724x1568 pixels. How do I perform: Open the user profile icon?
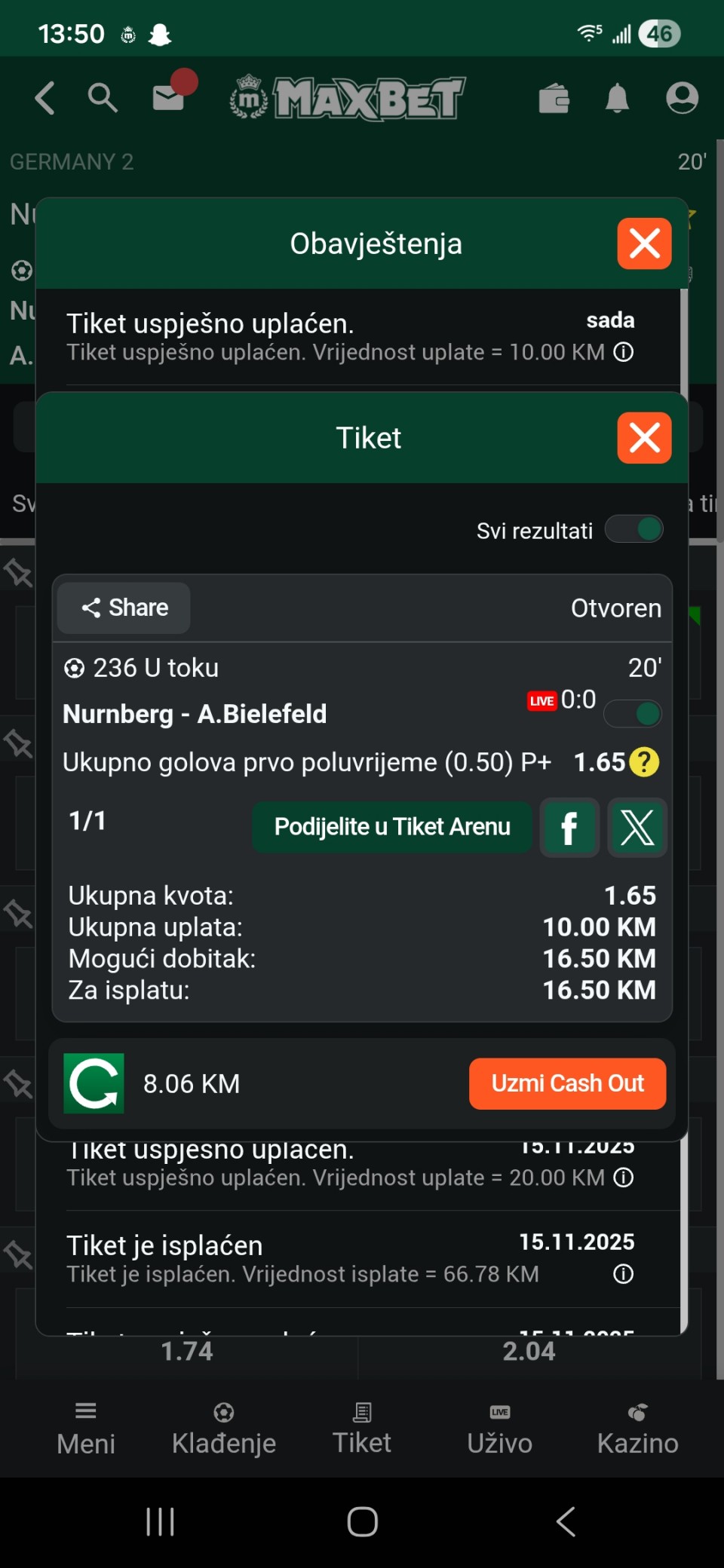[682, 98]
